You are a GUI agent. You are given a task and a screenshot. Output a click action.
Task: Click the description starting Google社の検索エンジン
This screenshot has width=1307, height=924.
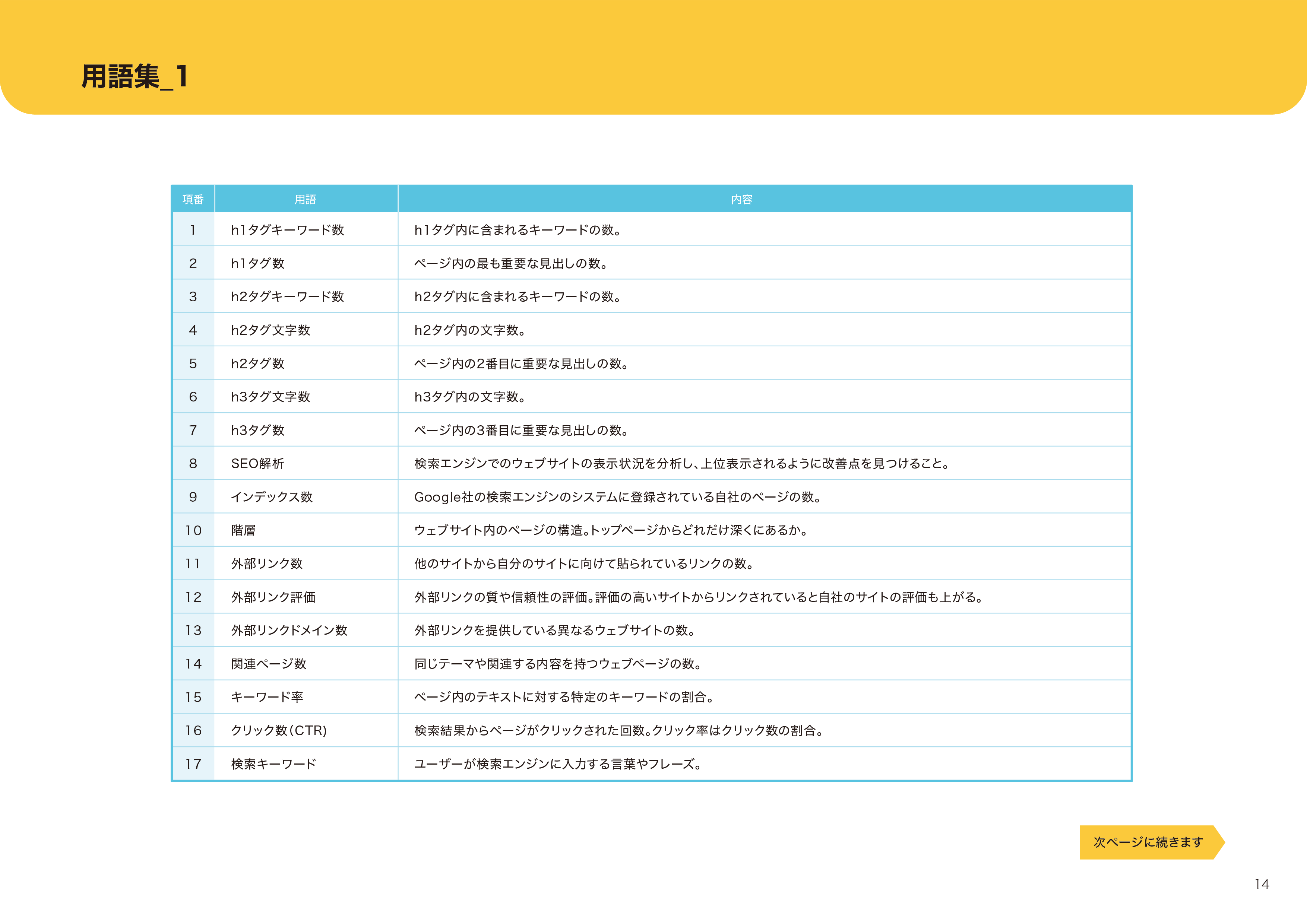618,497
